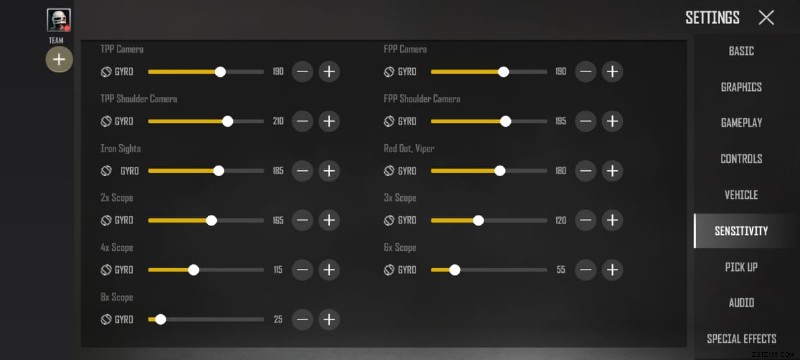Tap the plus icon to add teammate
The height and width of the screenshot is (360, 800).
coord(59,59)
